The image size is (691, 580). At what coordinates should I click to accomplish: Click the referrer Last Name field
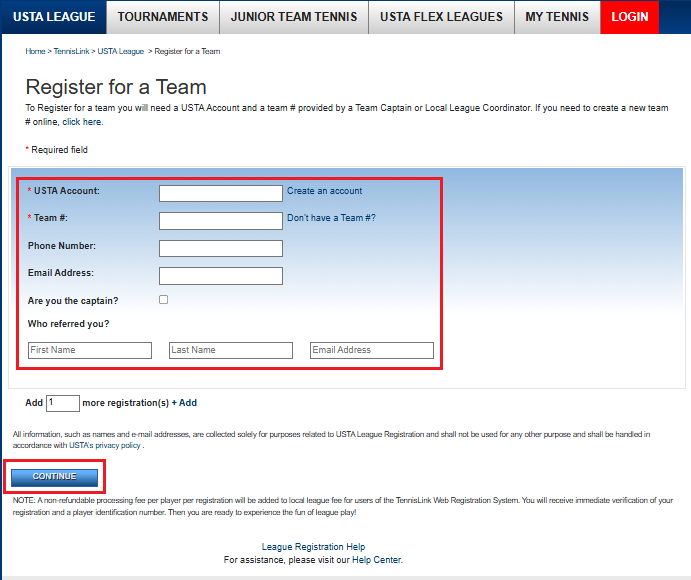tap(231, 350)
